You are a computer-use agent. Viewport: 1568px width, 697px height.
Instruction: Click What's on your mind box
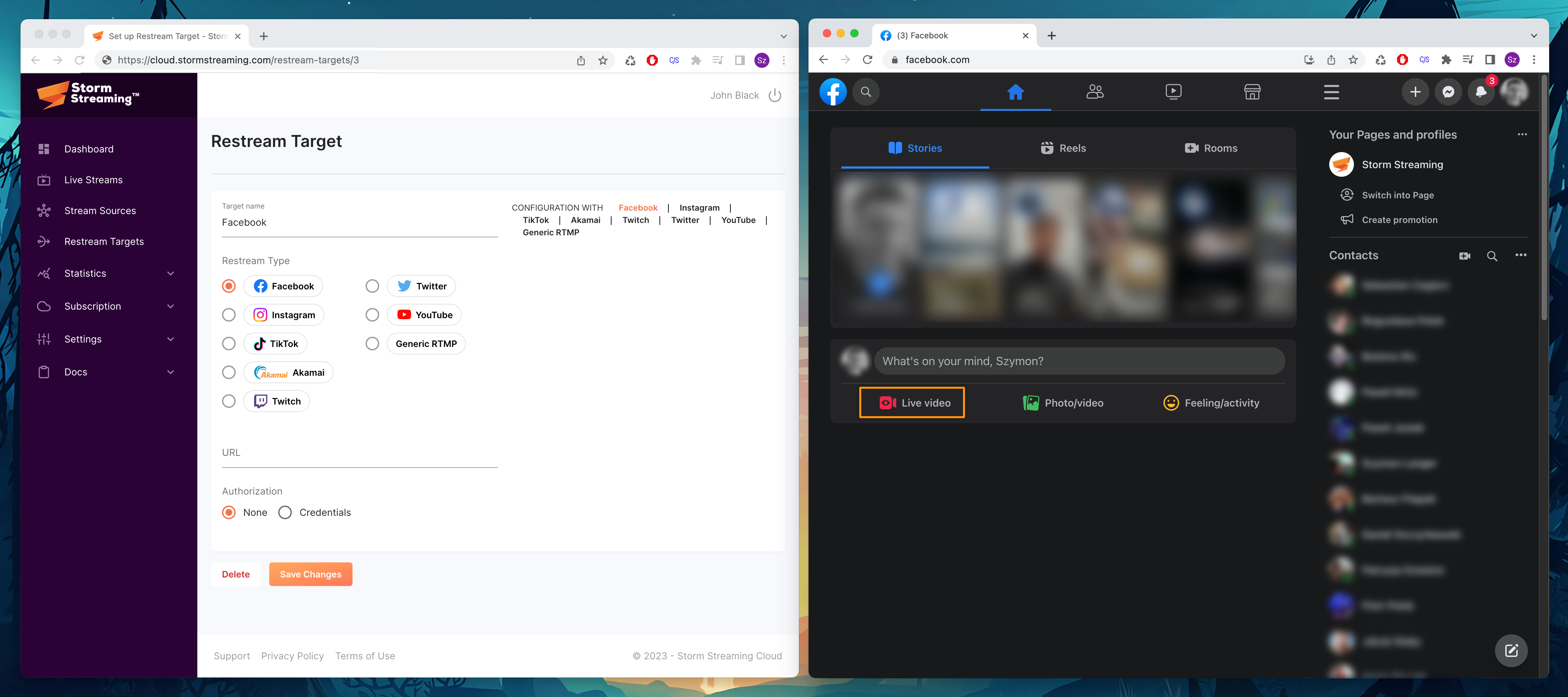[x=1079, y=362]
